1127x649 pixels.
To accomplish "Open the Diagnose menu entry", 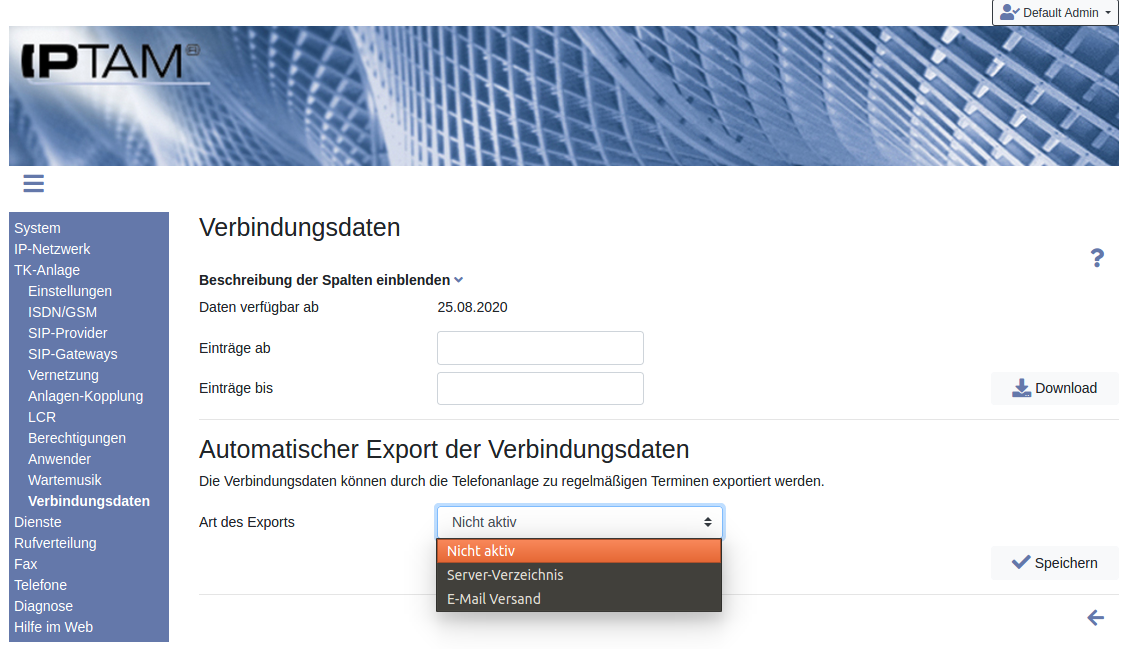I will pos(43,606).
